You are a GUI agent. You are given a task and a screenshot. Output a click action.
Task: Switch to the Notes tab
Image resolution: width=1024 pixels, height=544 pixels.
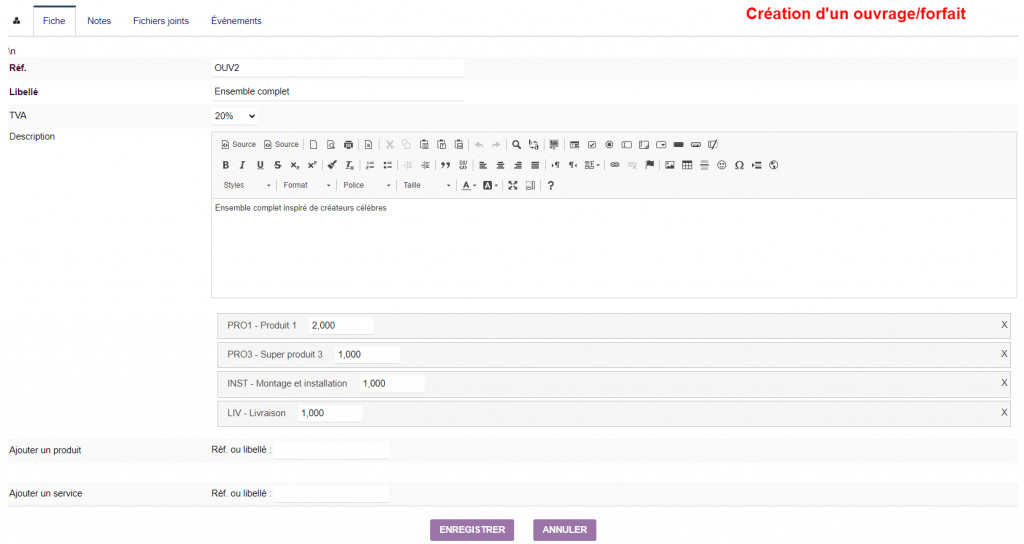pos(99,21)
